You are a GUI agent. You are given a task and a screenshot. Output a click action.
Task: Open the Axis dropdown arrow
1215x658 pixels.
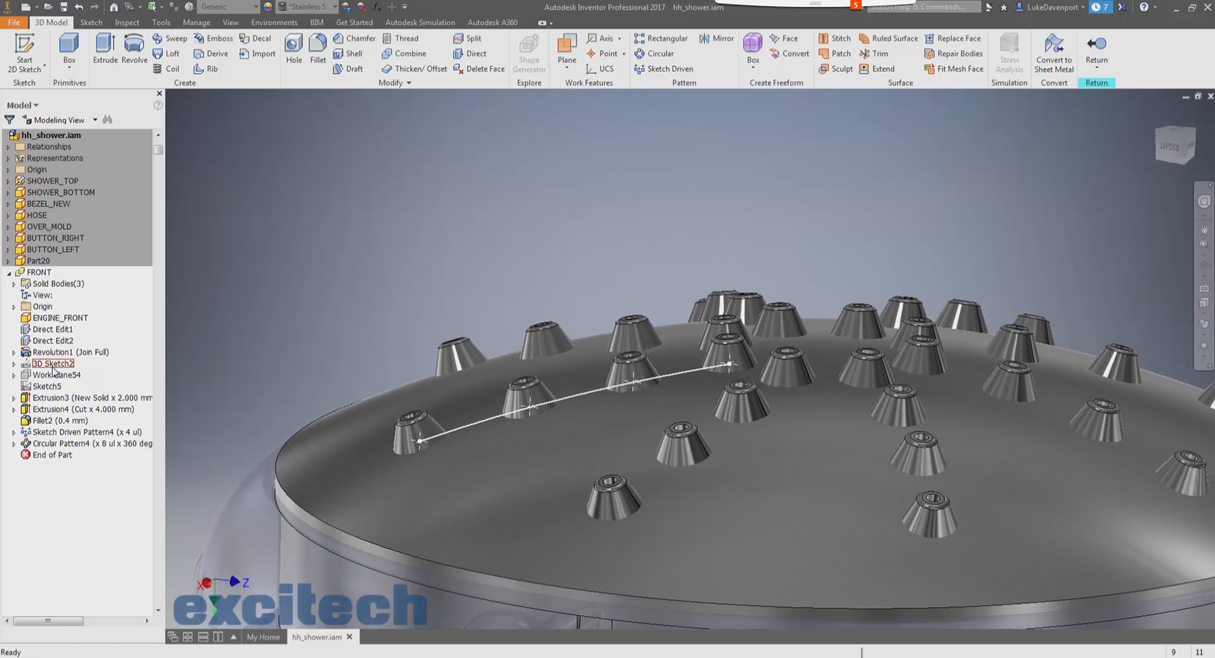(x=620, y=38)
